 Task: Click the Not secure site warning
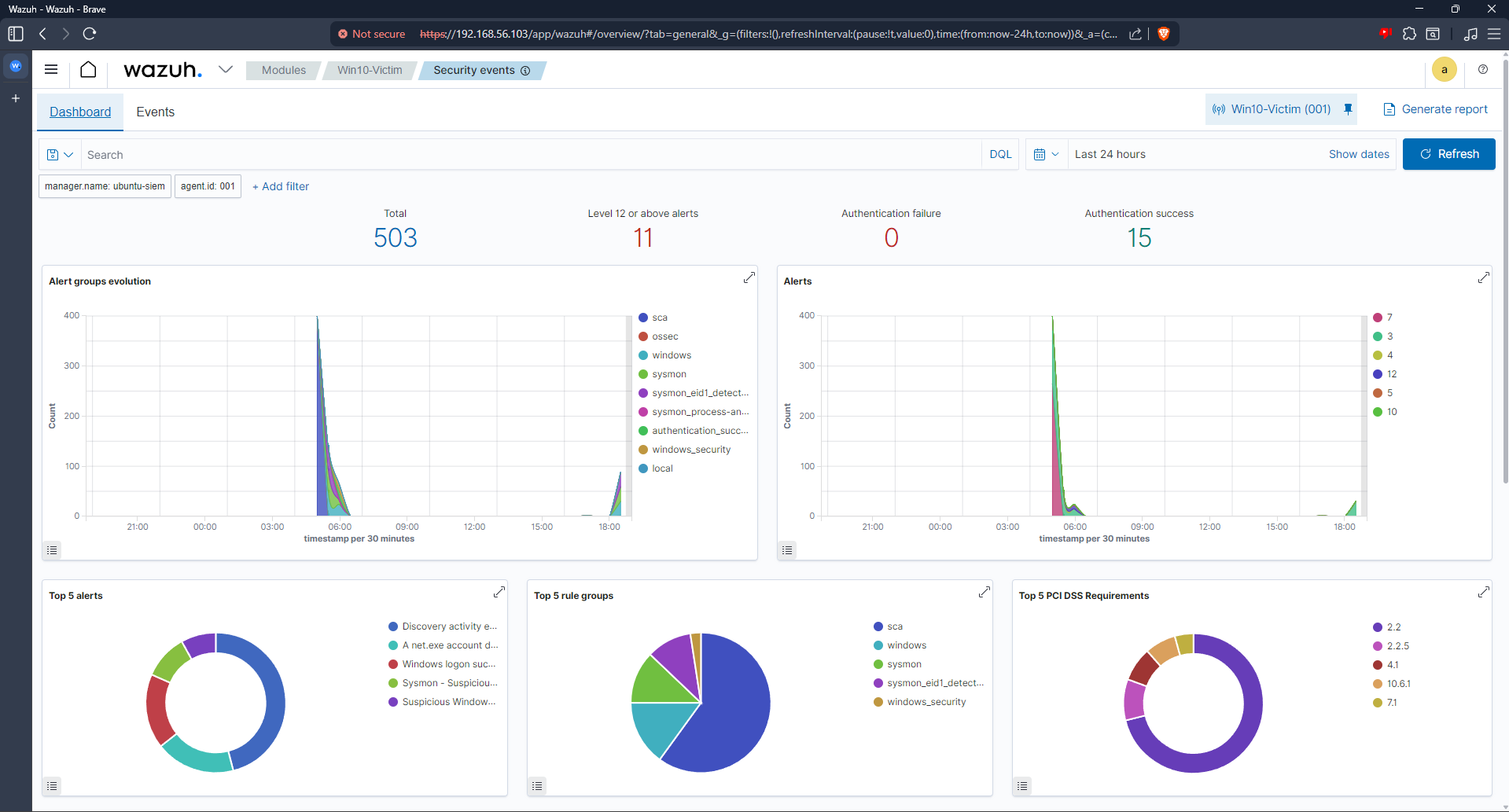(x=372, y=34)
